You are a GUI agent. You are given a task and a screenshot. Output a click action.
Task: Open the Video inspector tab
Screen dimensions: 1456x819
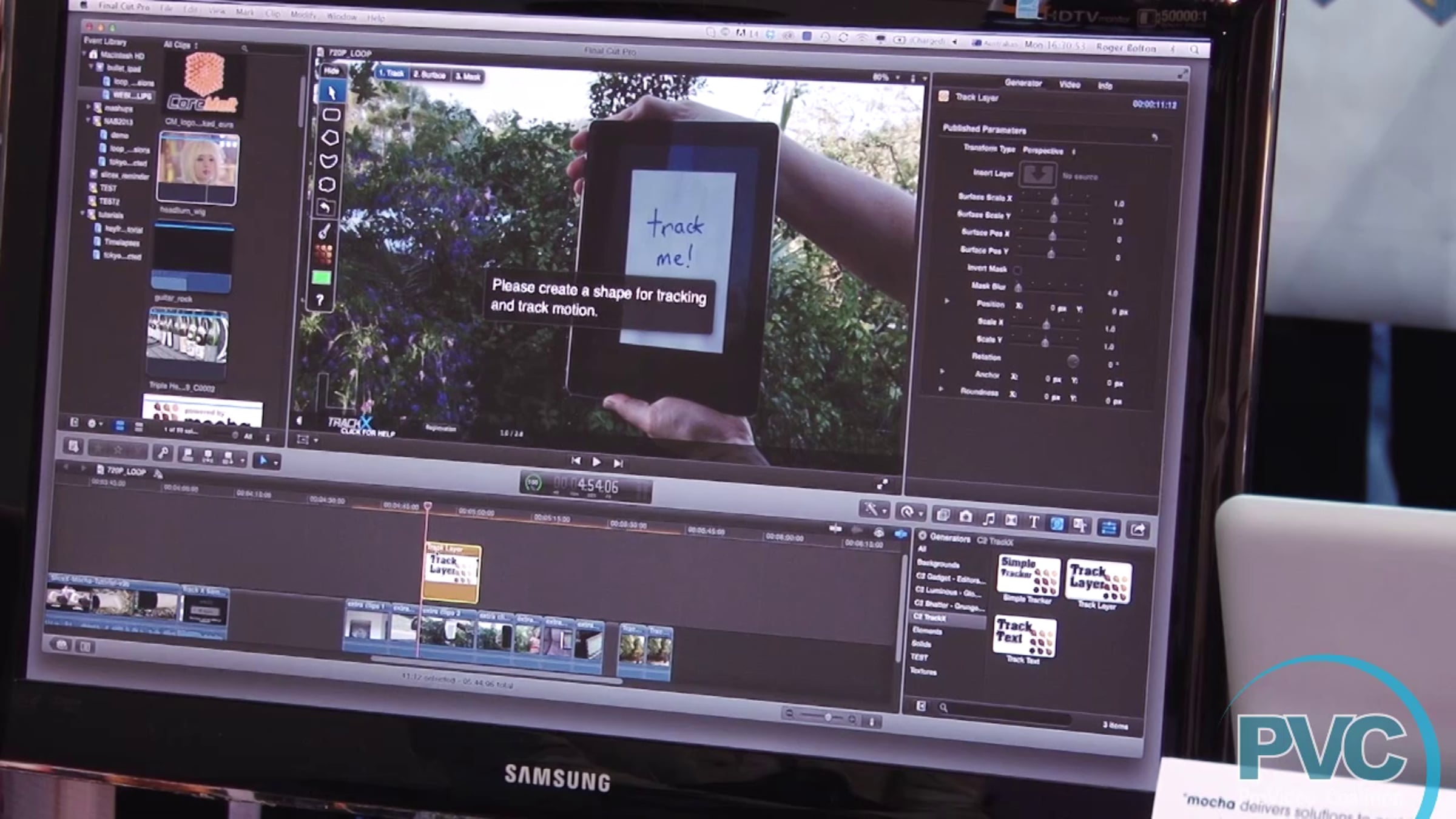coord(1070,84)
